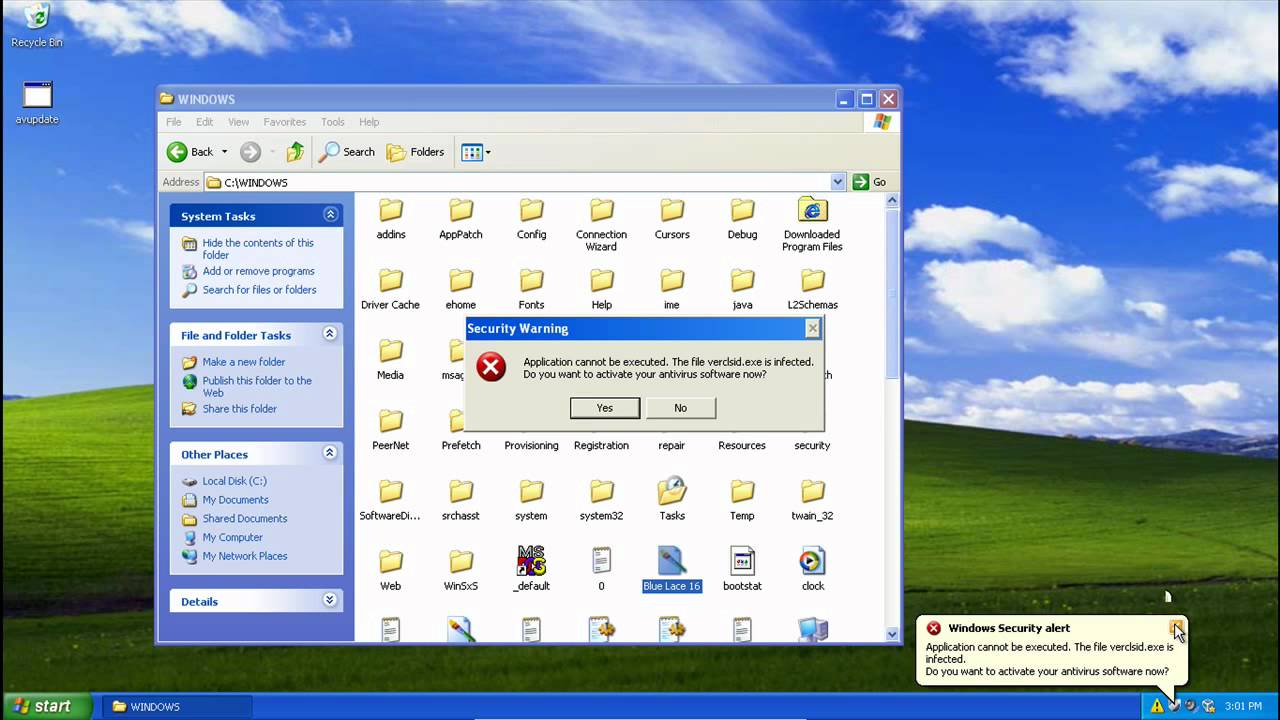The width and height of the screenshot is (1280, 720).
Task: Collapse the System Tasks panel
Action: [330, 215]
